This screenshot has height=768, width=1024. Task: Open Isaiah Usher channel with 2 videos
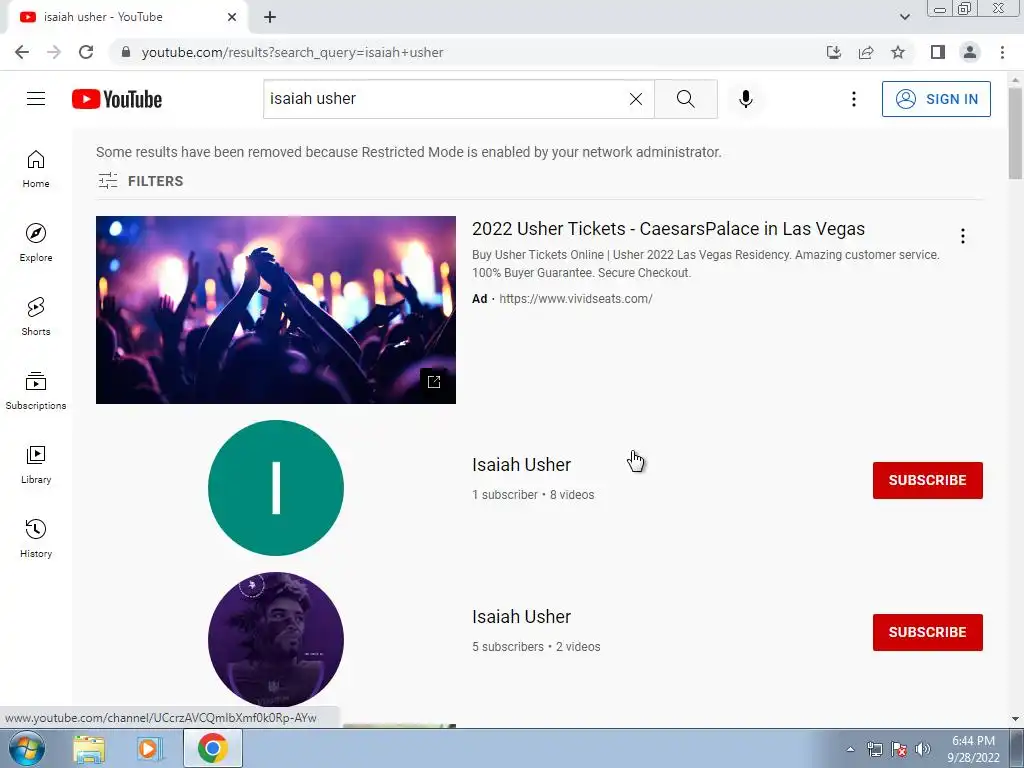(521, 616)
